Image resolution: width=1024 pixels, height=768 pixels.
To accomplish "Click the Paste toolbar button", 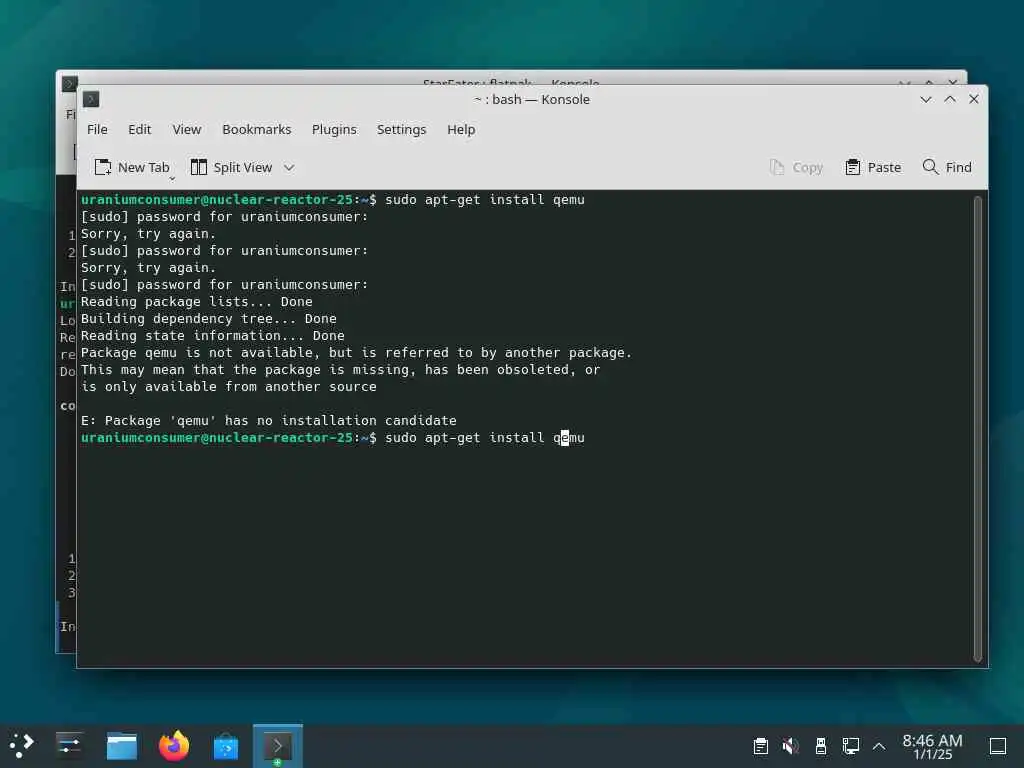I will click(x=873, y=167).
